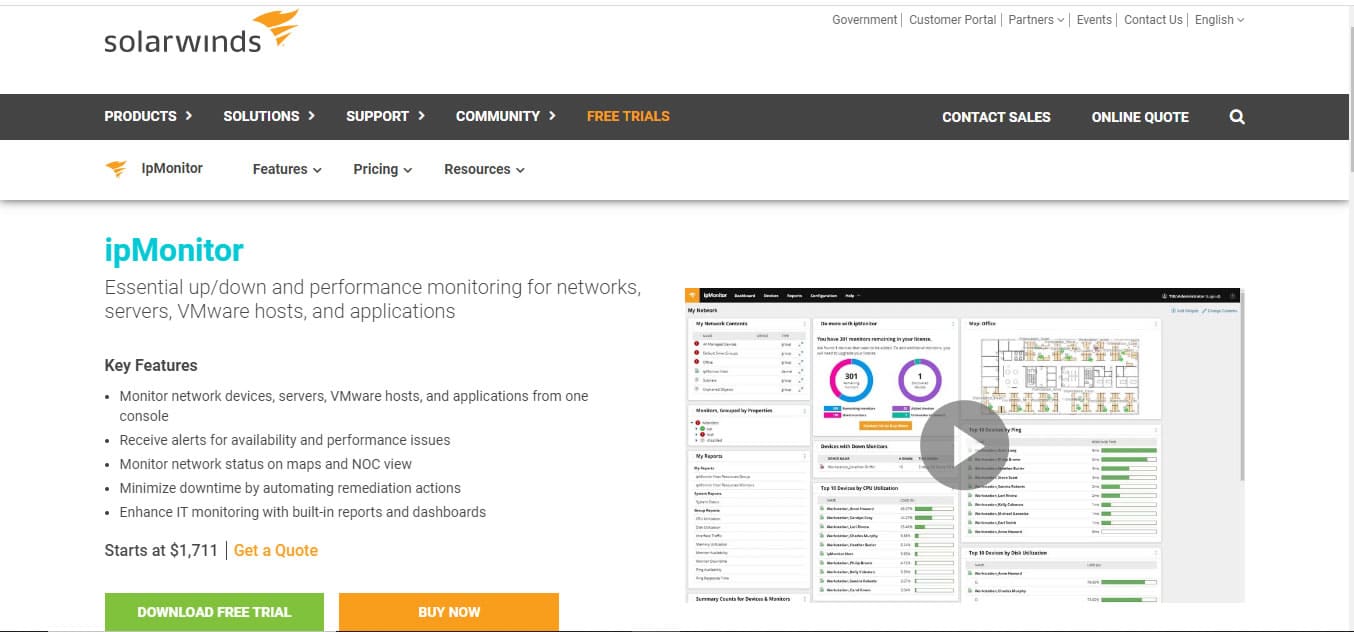Go to FREE TRIALS
The height and width of the screenshot is (632, 1354).
click(x=628, y=116)
